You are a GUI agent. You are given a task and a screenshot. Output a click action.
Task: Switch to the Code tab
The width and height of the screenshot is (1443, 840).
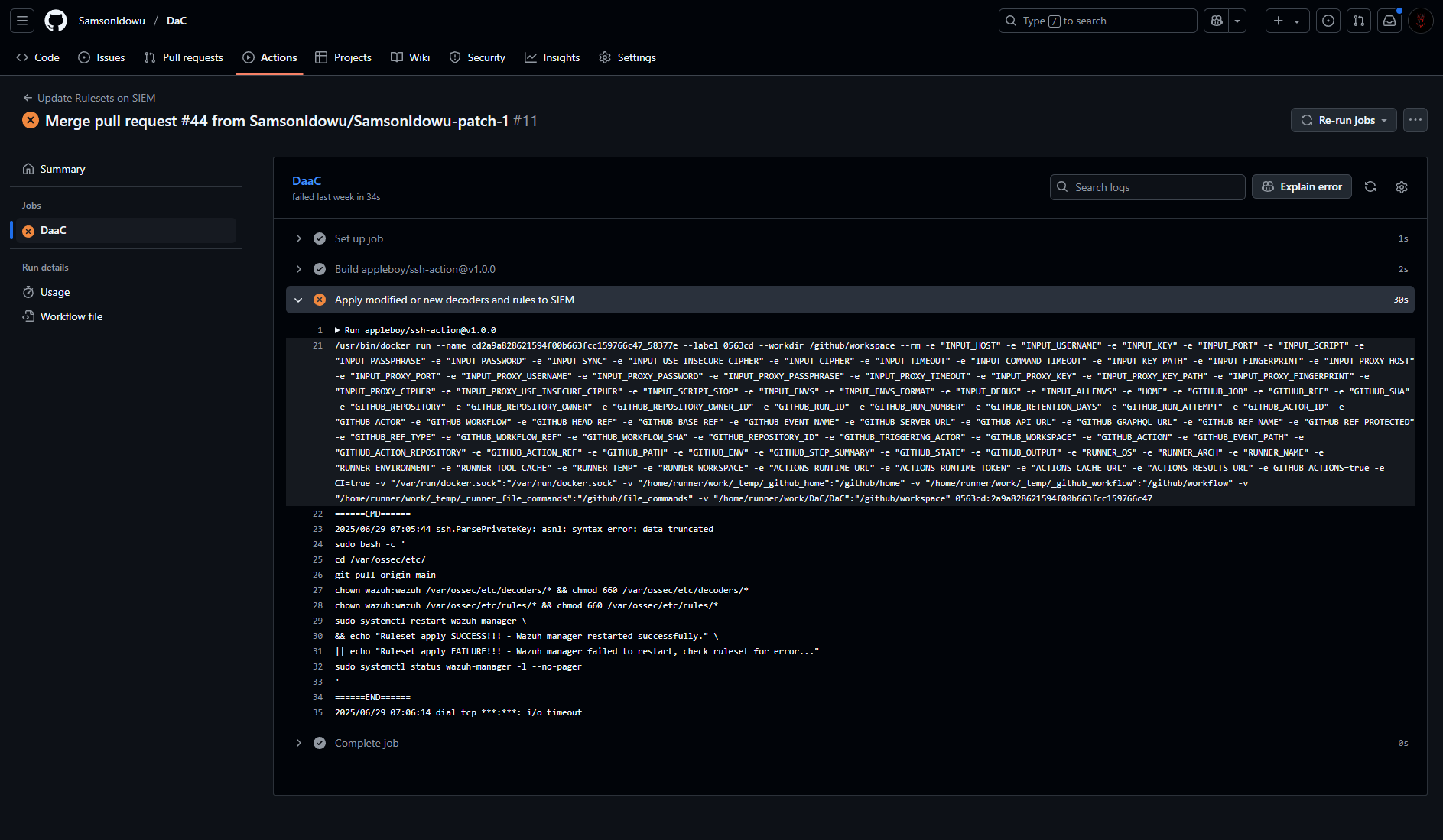[38, 57]
